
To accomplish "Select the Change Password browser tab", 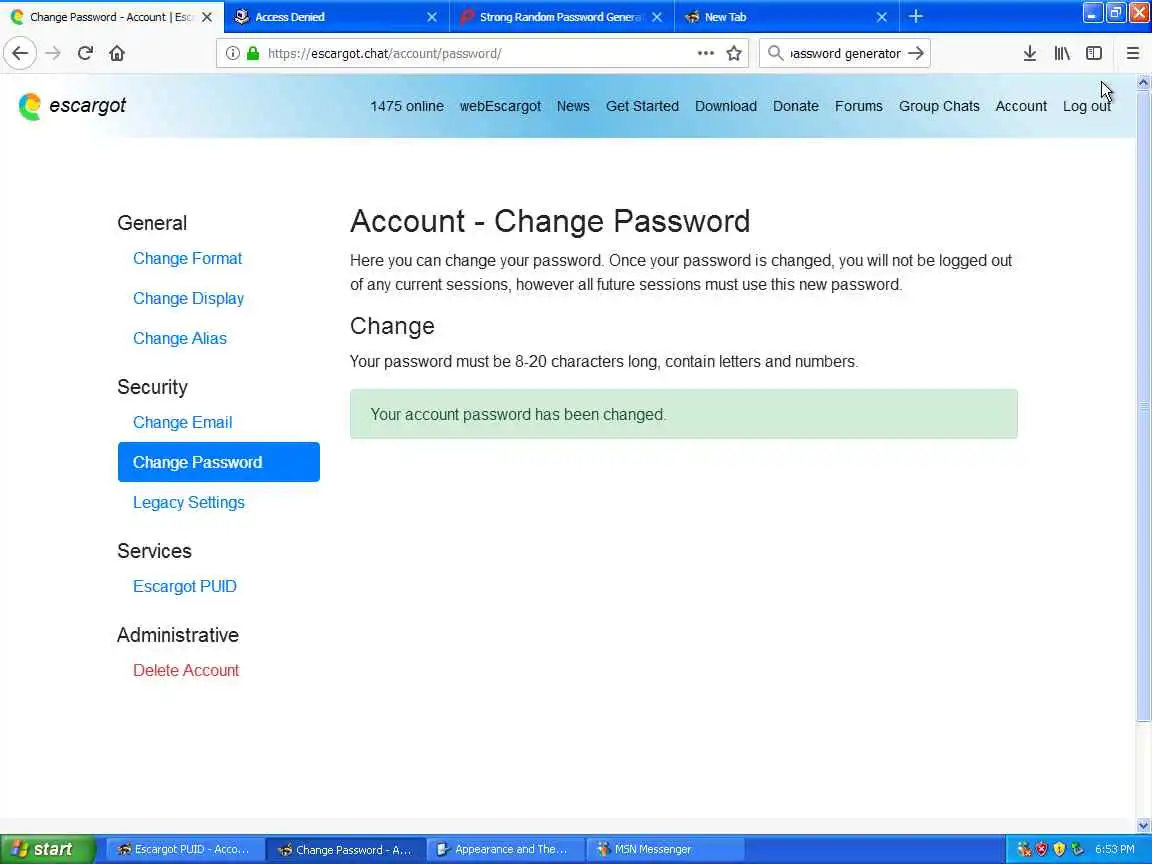I will tap(112, 16).
